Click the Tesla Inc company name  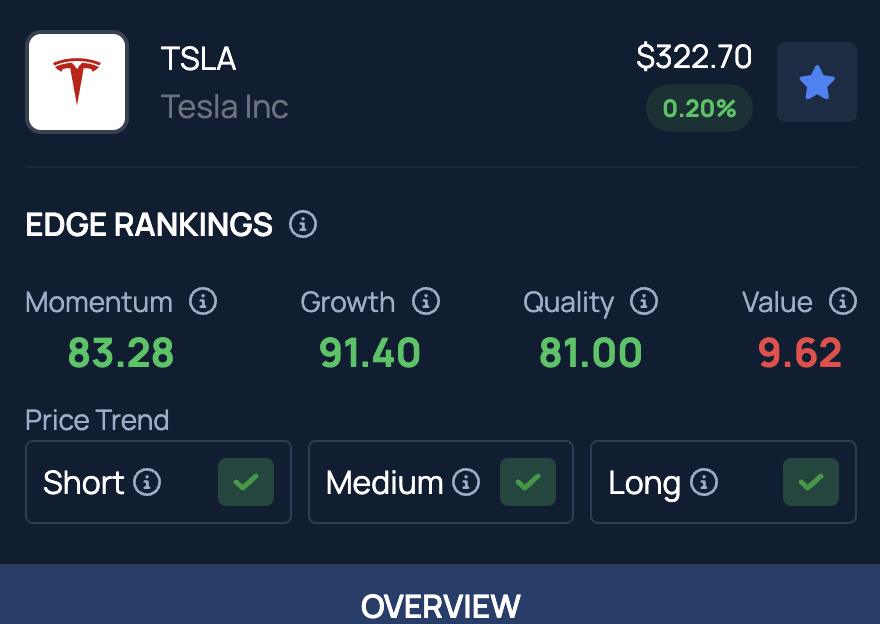click(224, 107)
